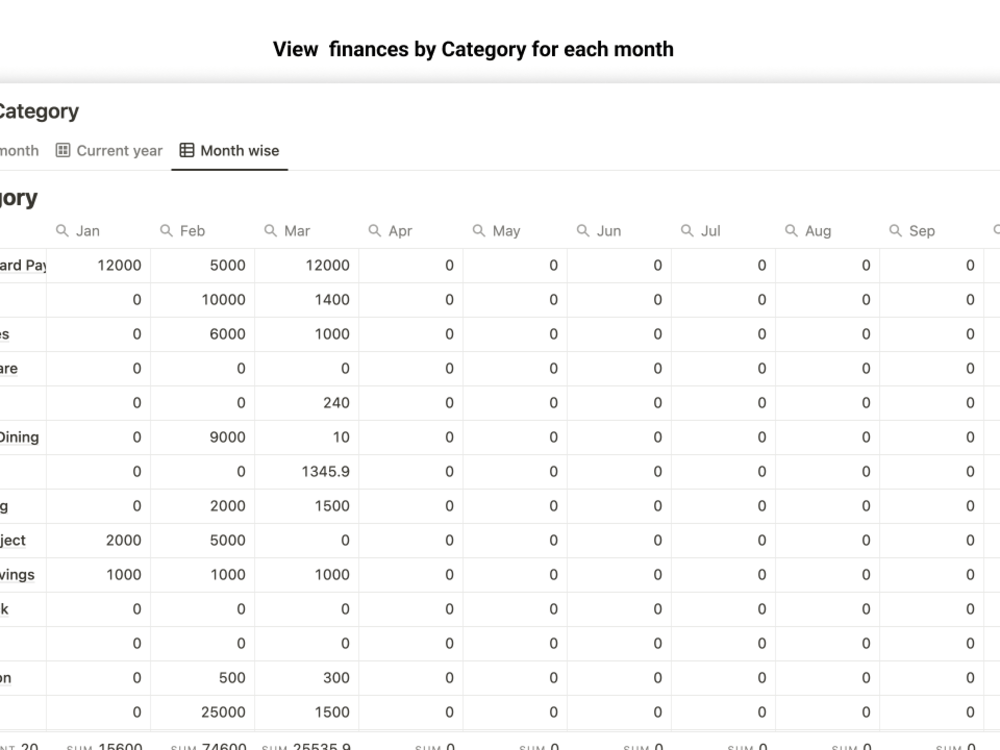Select the Mar cell showing 1345.9
The width and height of the screenshot is (1000, 750).
pos(307,472)
